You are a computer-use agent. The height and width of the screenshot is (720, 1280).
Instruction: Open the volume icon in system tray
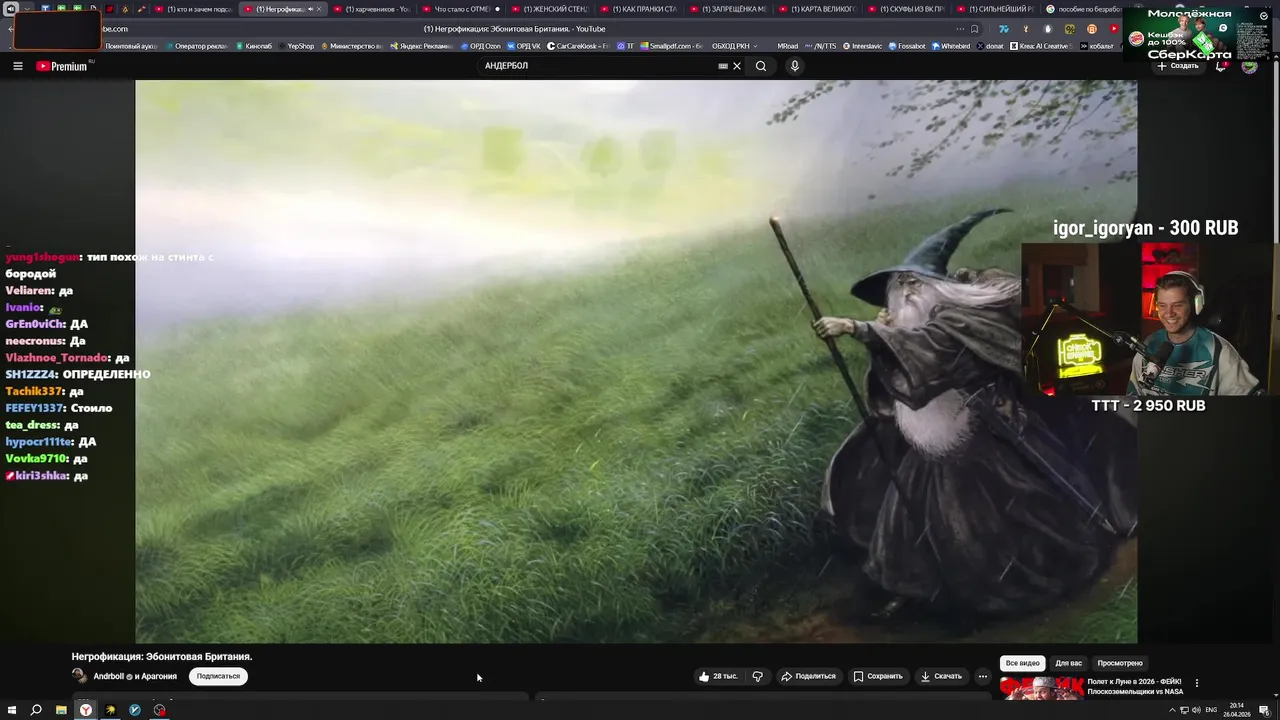point(1196,710)
